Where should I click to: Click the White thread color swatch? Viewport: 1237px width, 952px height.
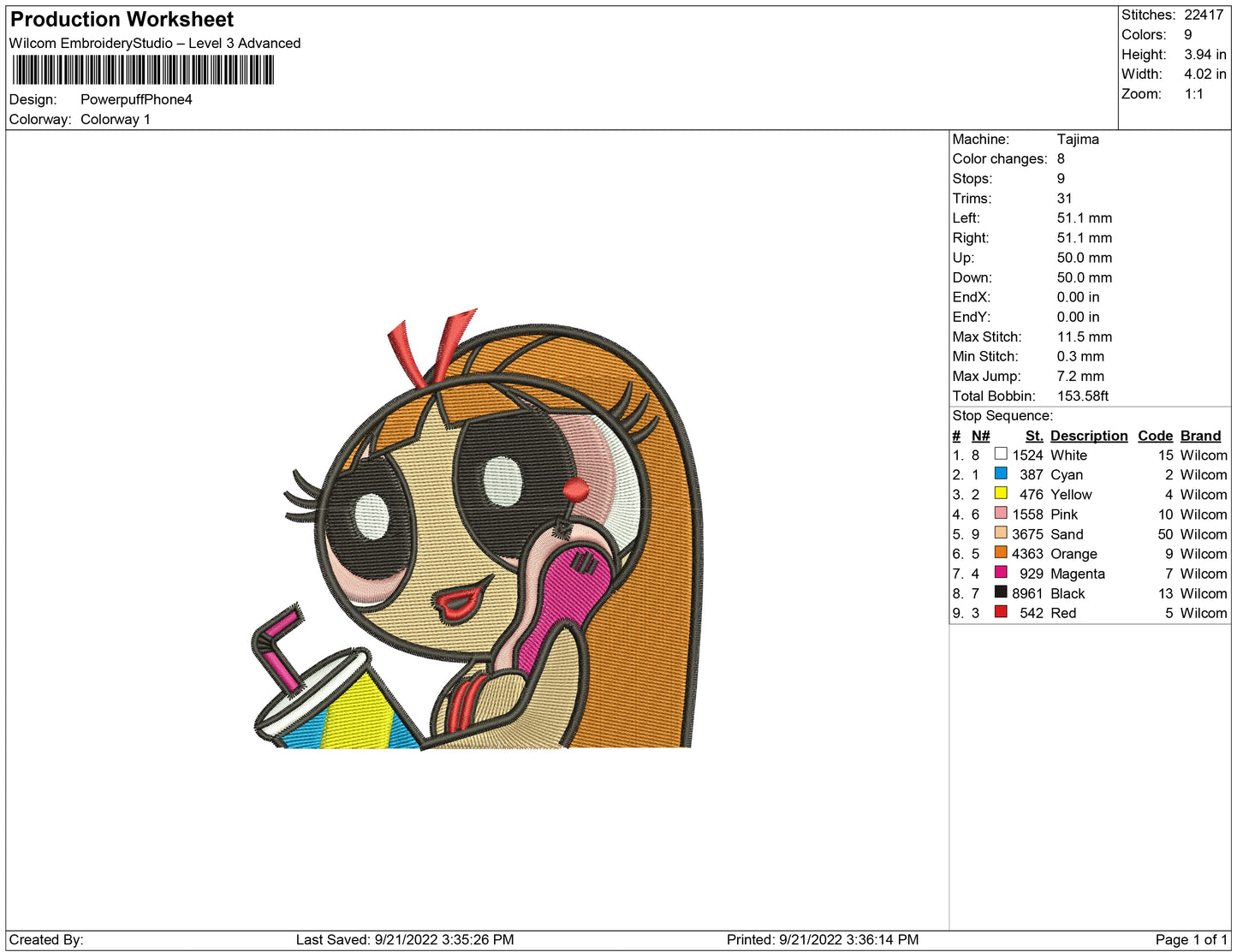point(1001,454)
